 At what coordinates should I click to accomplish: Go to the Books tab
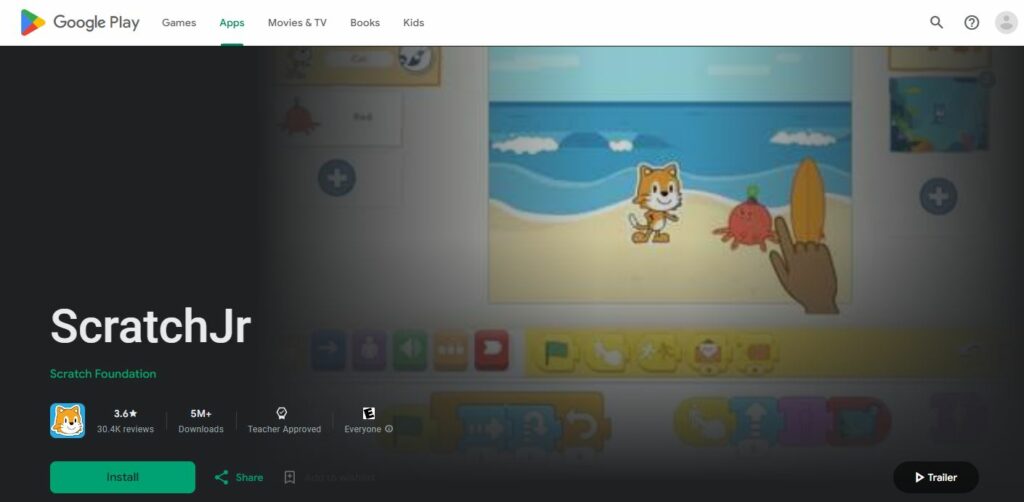click(364, 23)
